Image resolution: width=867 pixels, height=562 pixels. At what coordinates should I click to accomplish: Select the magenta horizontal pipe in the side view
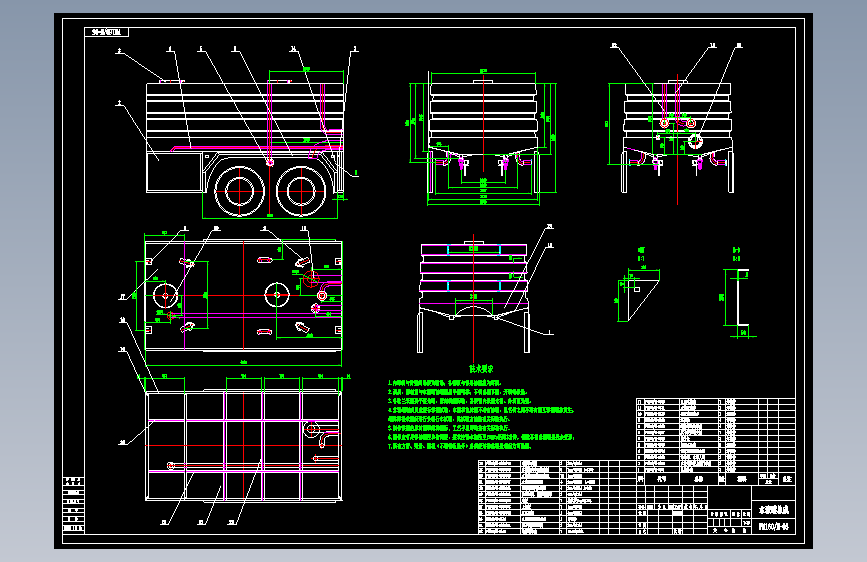point(257,148)
